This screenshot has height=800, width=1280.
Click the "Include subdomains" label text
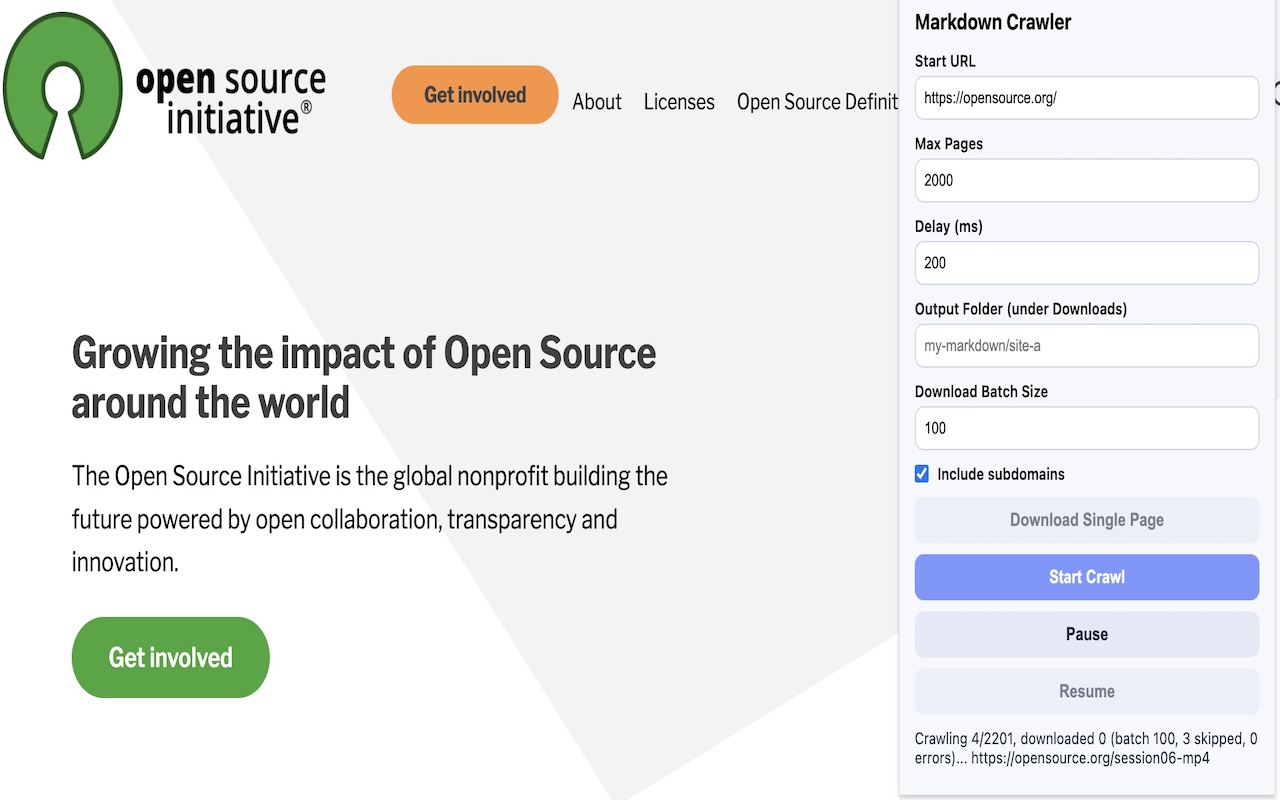(1001, 474)
